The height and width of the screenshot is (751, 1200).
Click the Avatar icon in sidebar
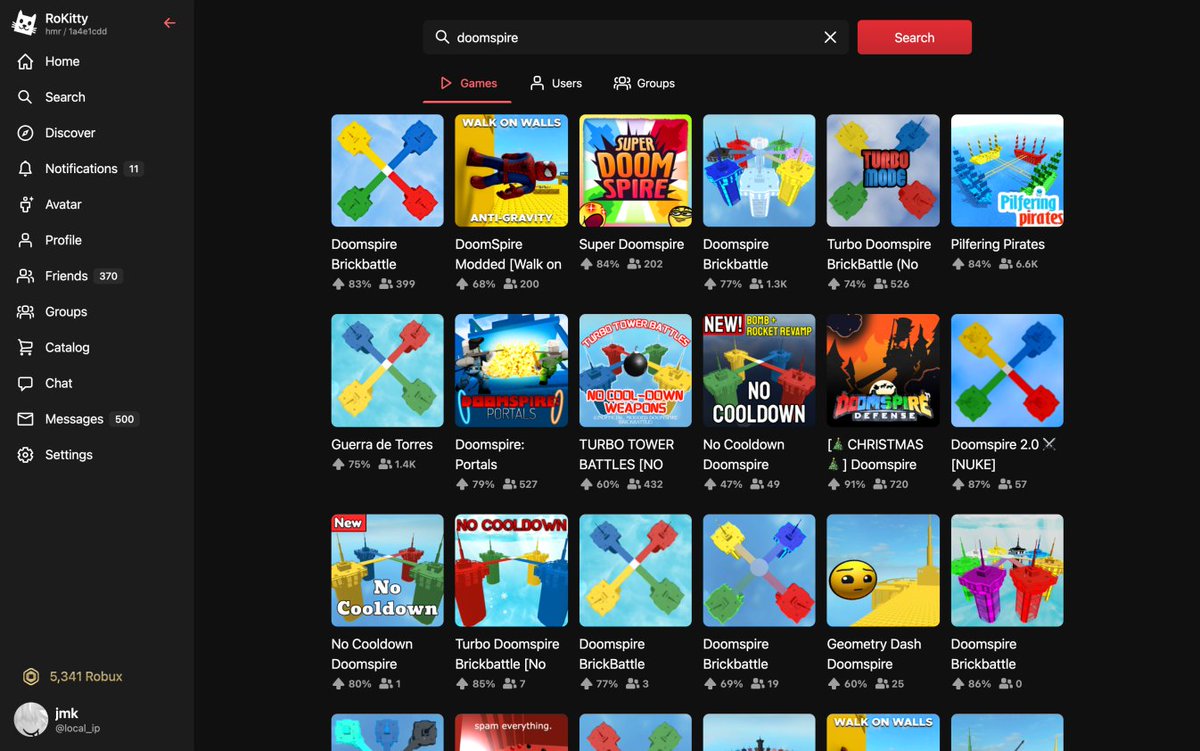(x=26, y=204)
